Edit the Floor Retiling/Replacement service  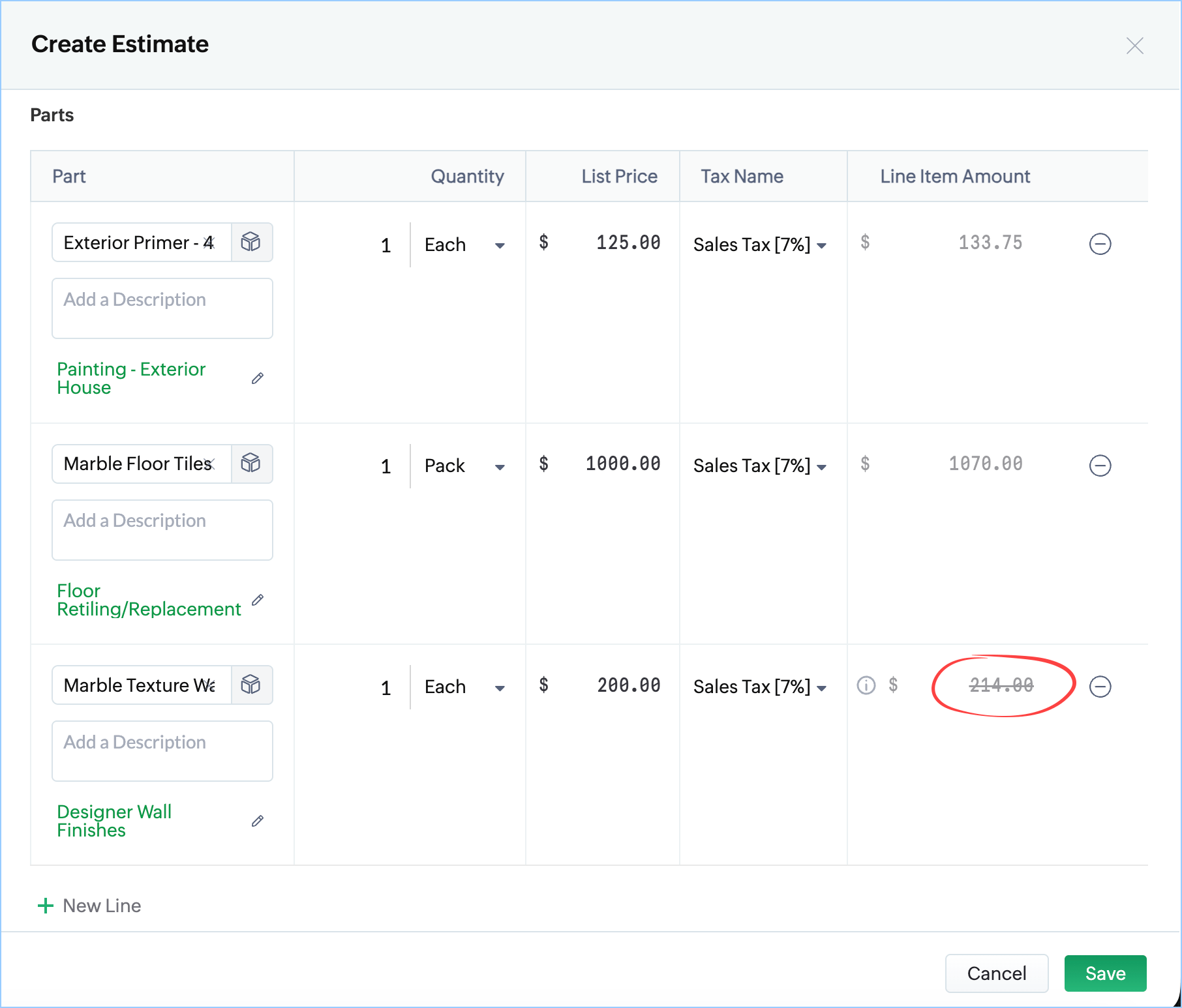click(x=258, y=600)
